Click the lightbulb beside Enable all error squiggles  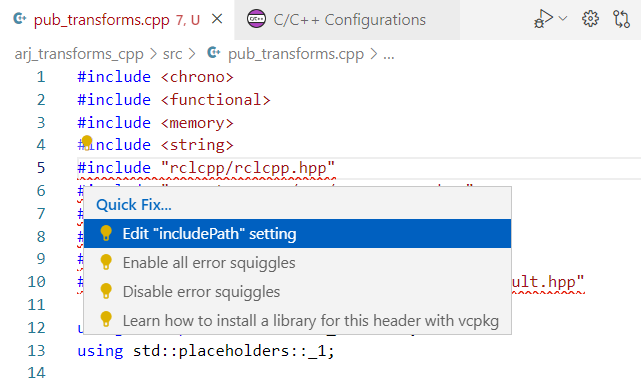click(106, 262)
